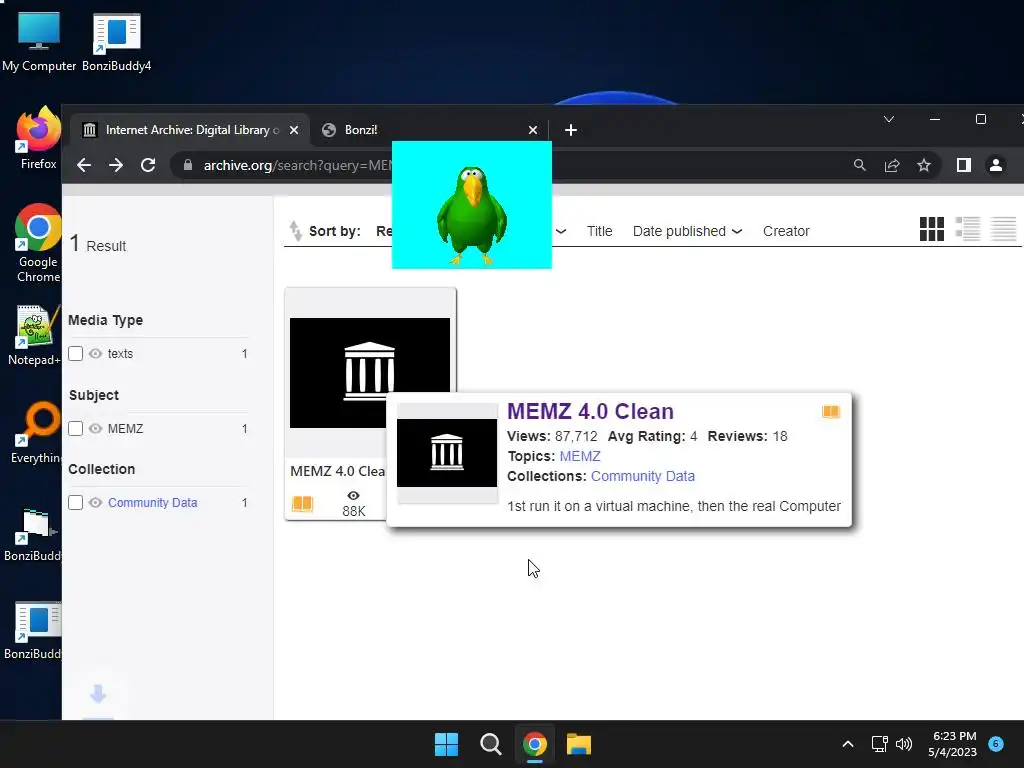Sort results by Creator

786,231
